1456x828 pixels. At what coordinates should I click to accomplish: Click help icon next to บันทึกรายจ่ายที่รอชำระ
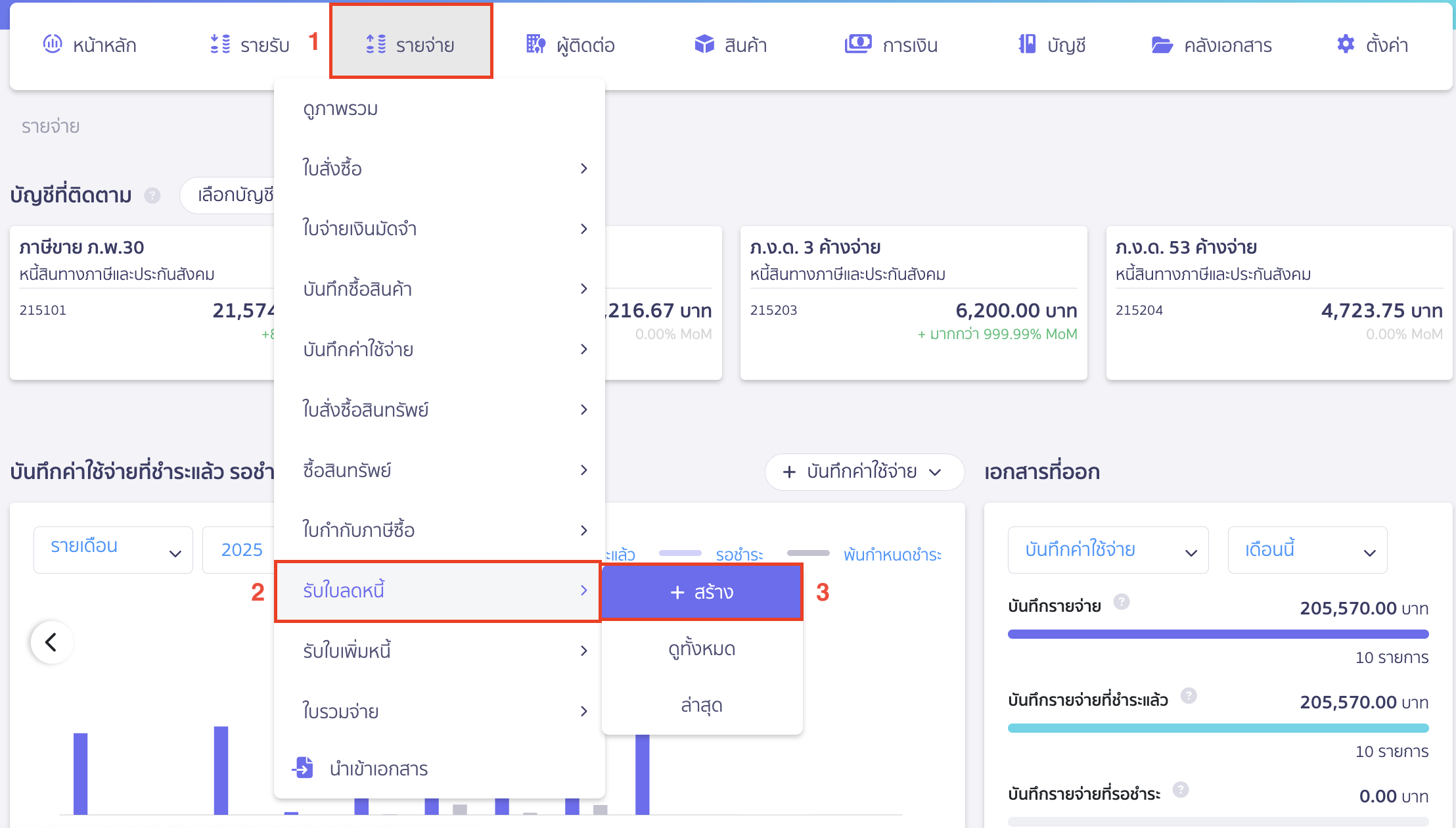1181,789
